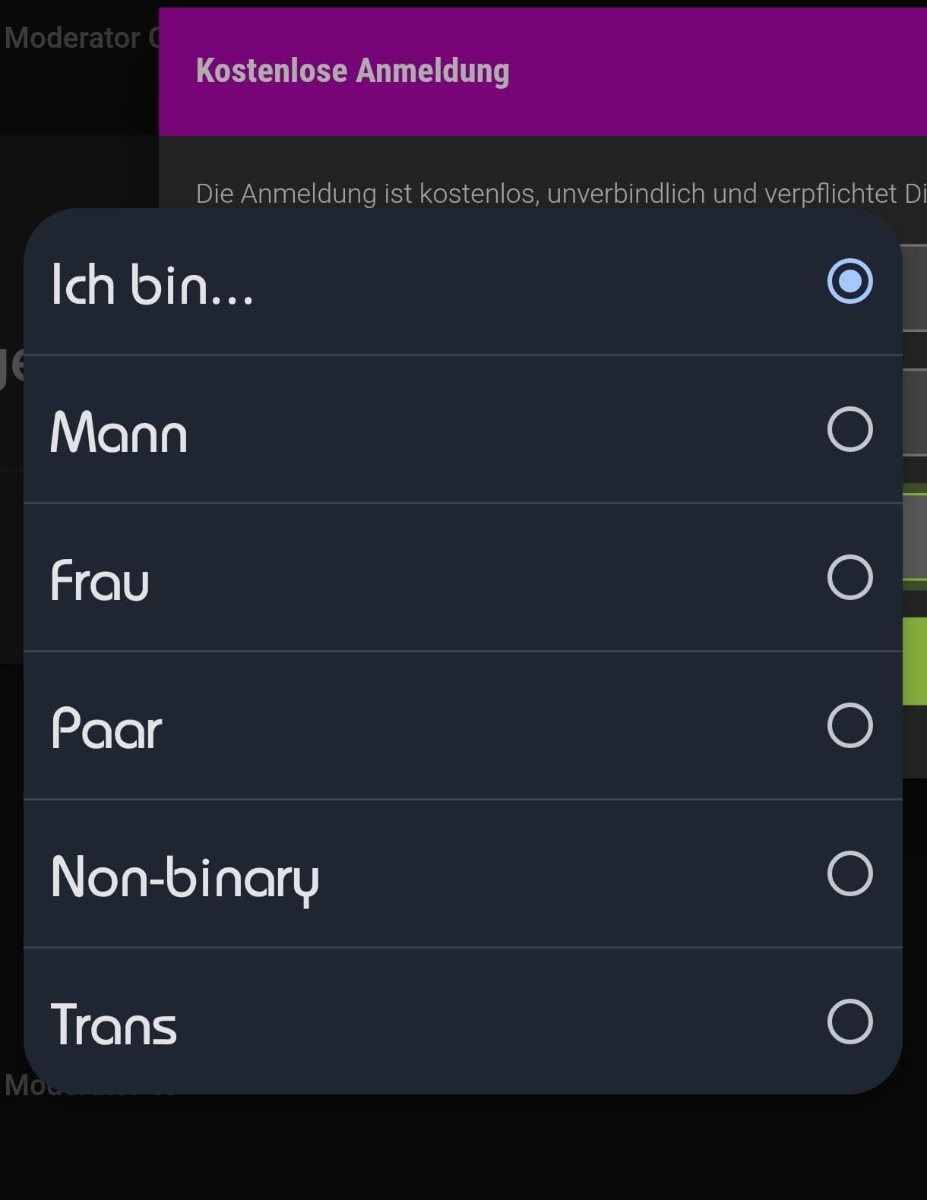Click the purple 'Kostenlose Anmeldung' header
This screenshot has width=927, height=1200.
coord(543,71)
